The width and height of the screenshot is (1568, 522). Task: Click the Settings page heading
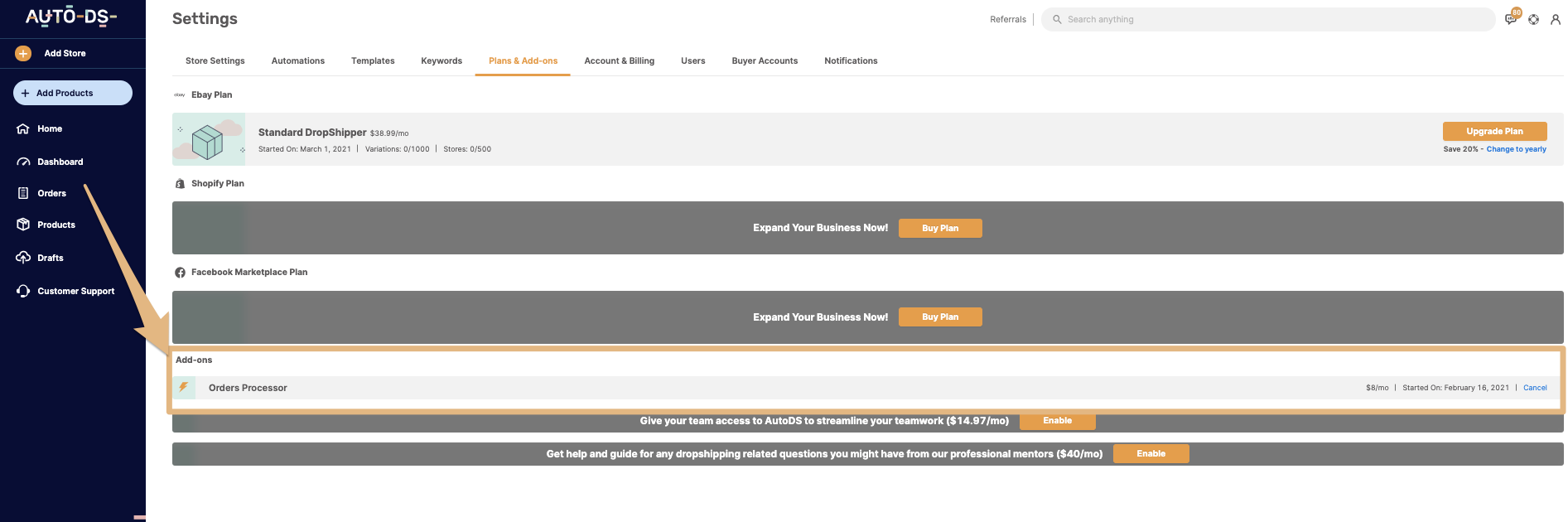coord(205,18)
